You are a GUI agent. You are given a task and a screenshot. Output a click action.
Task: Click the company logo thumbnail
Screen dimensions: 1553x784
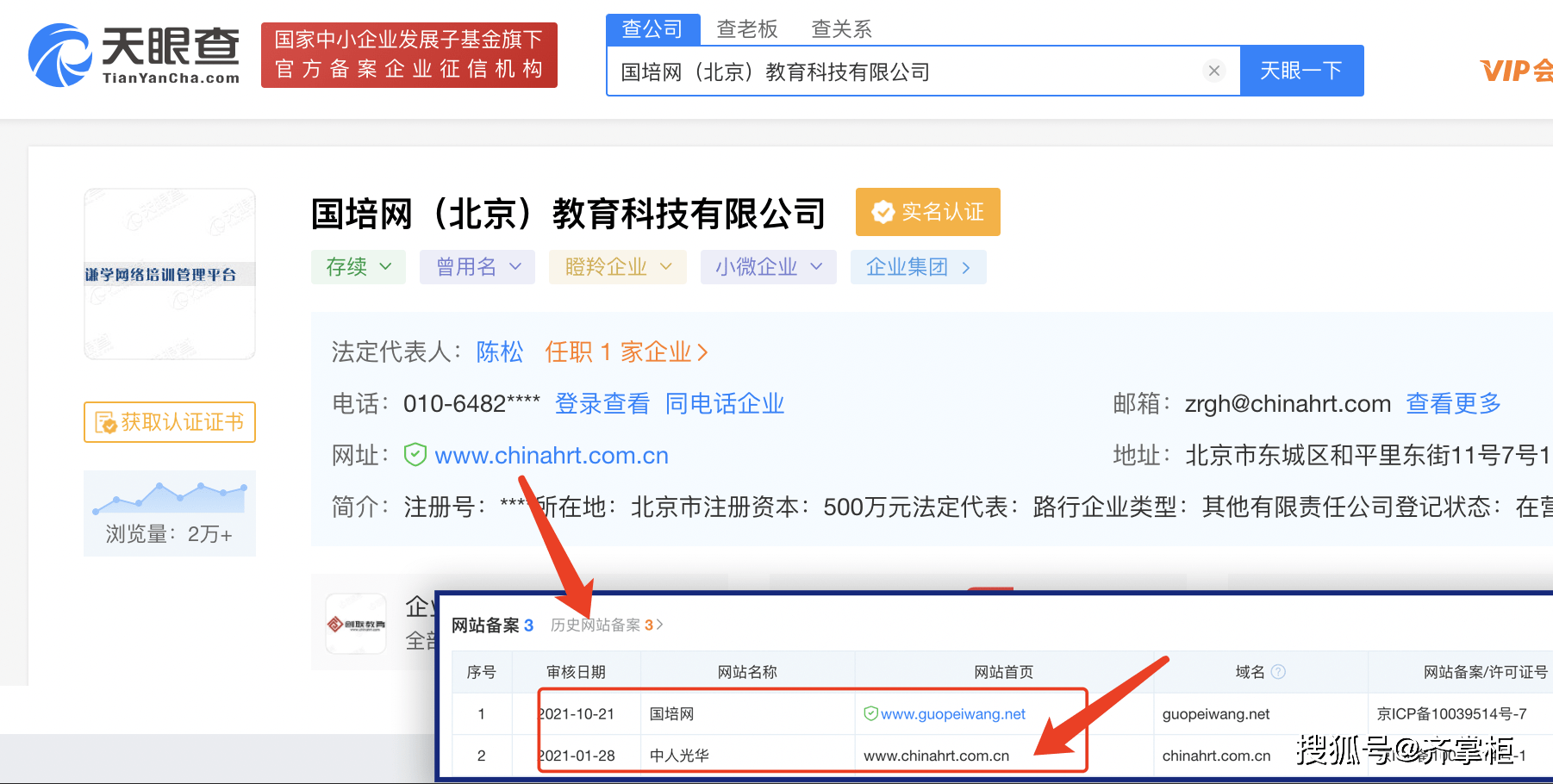click(170, 274)
